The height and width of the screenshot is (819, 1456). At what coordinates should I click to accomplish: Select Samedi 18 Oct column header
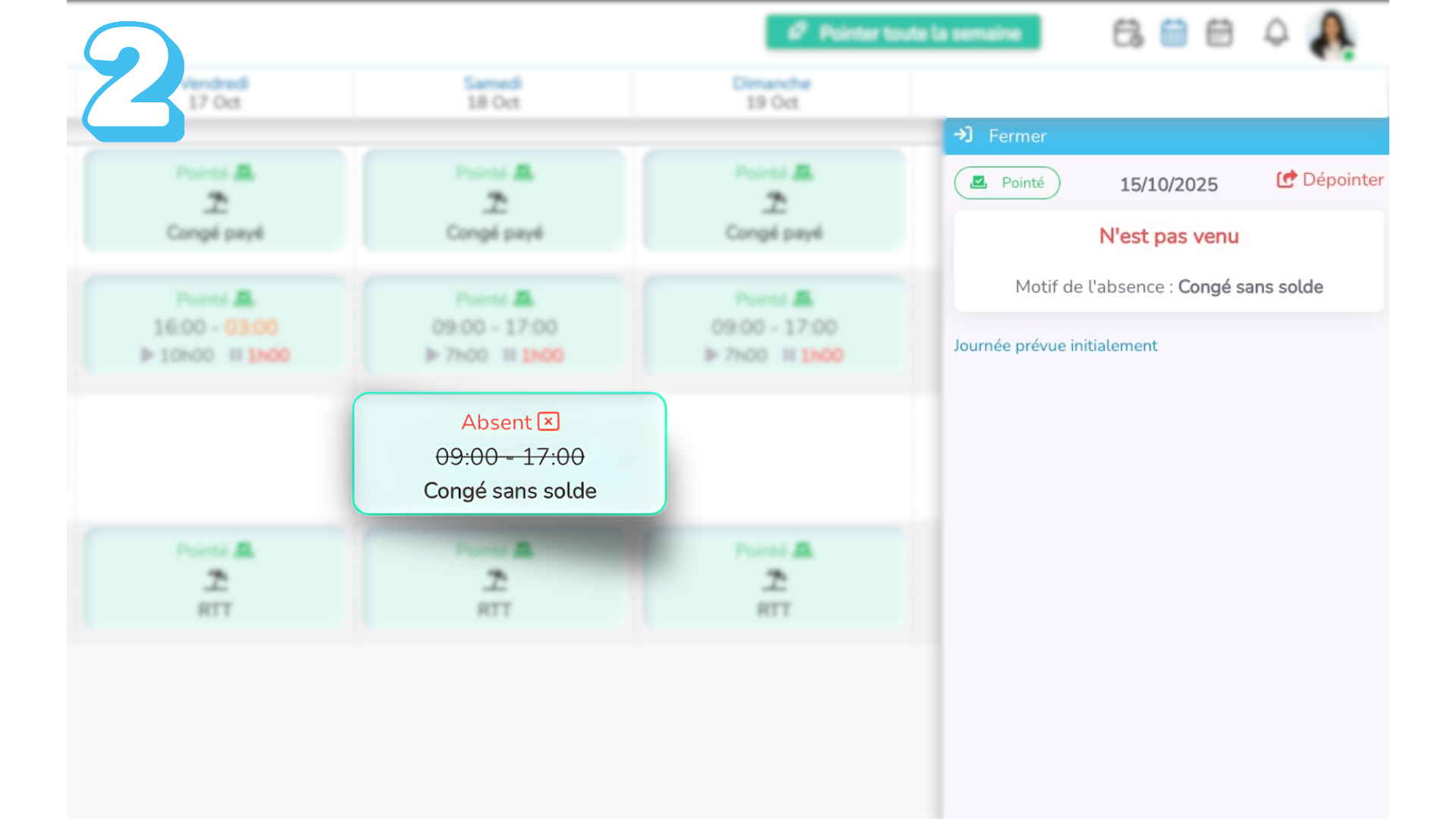(x=493, y=93)
